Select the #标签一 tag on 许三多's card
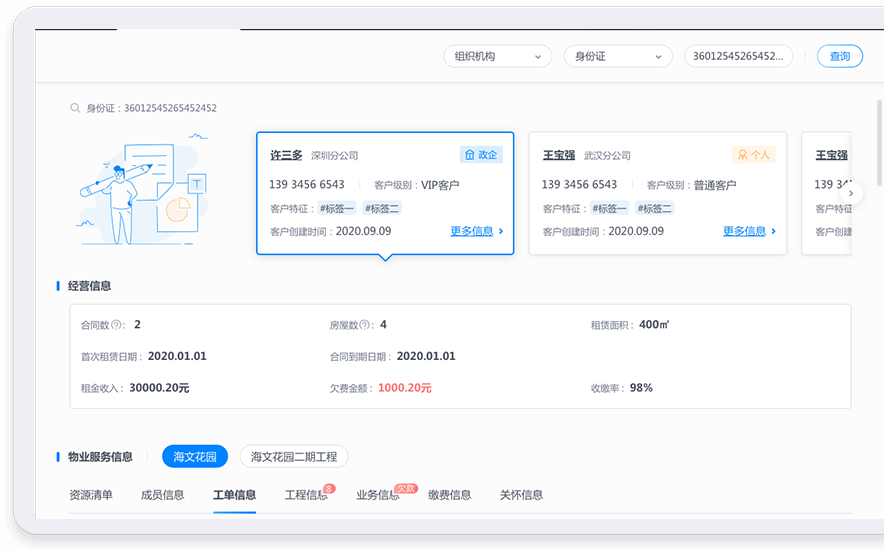The image size is (884, 550). pos(336,208)
